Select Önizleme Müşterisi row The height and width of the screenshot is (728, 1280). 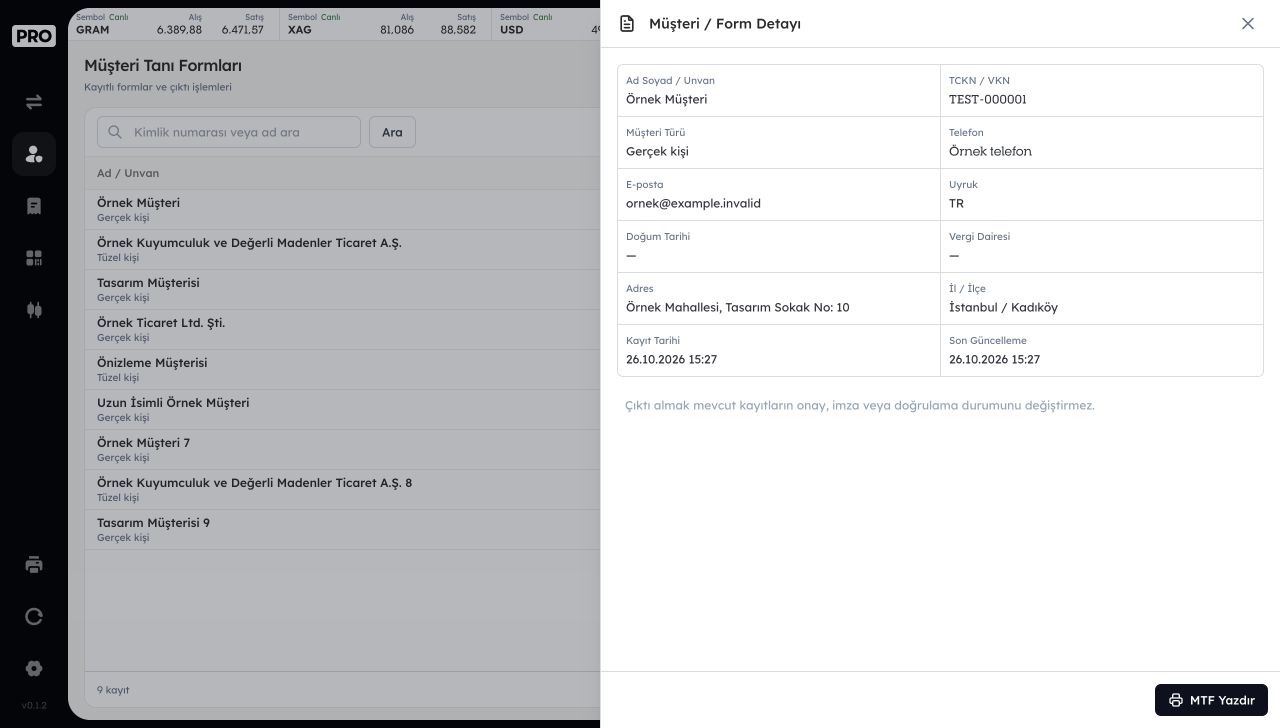click(x=342, y=369)
